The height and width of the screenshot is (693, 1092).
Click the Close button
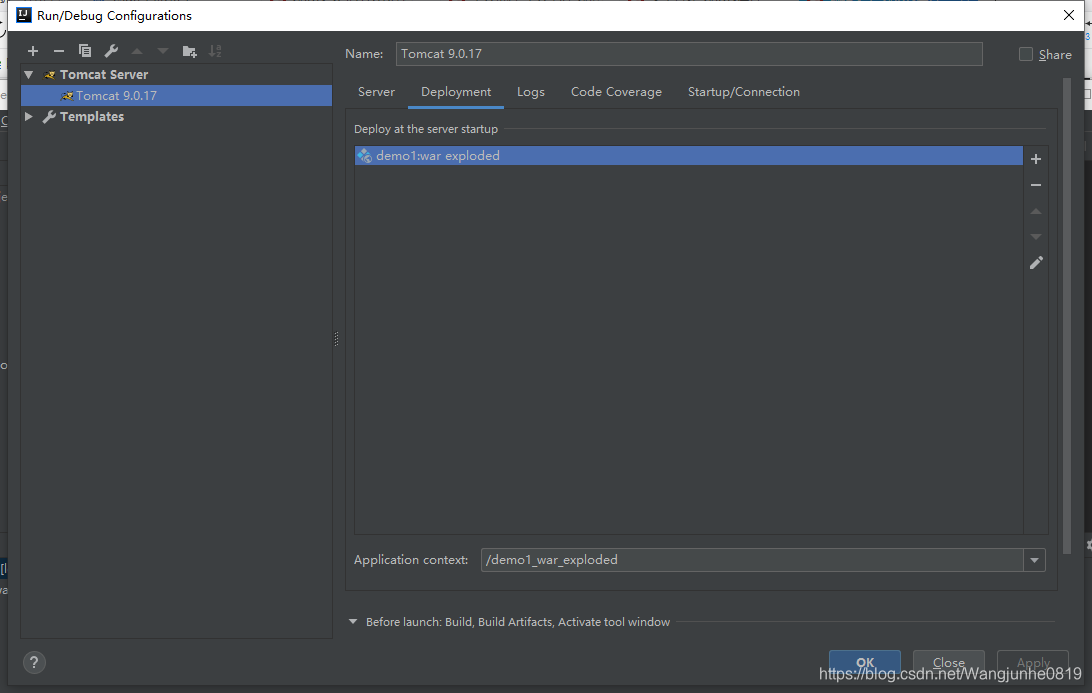[x=949, y=662]
